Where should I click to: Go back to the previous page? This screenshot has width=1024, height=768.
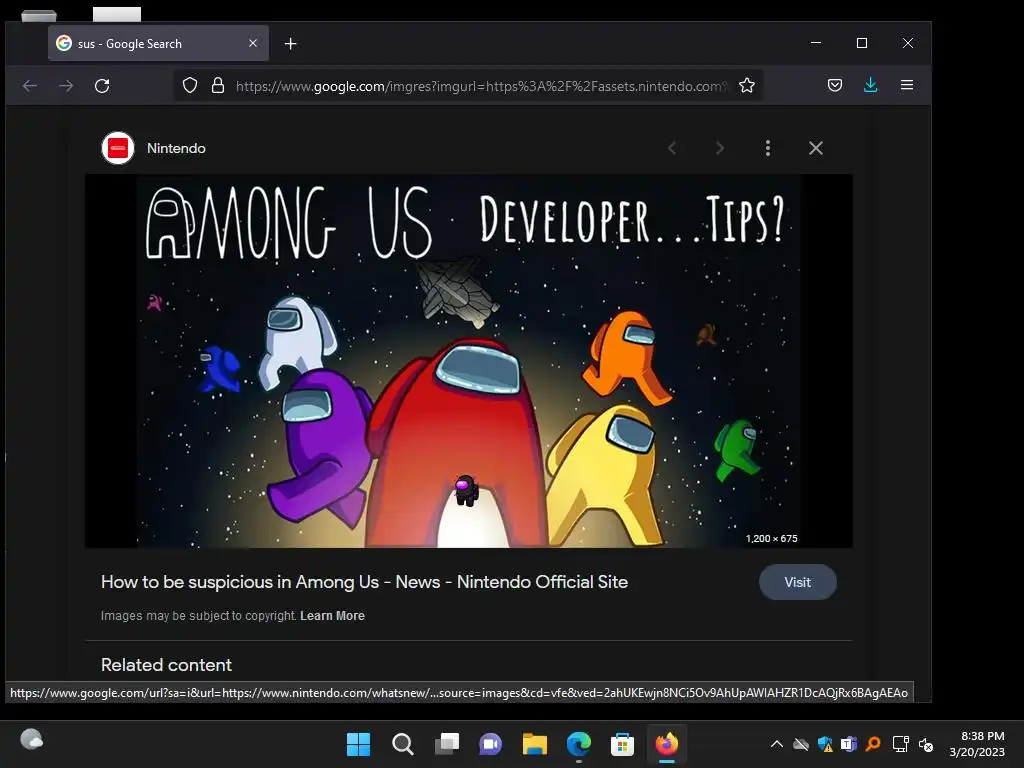(x=30, y=86)
